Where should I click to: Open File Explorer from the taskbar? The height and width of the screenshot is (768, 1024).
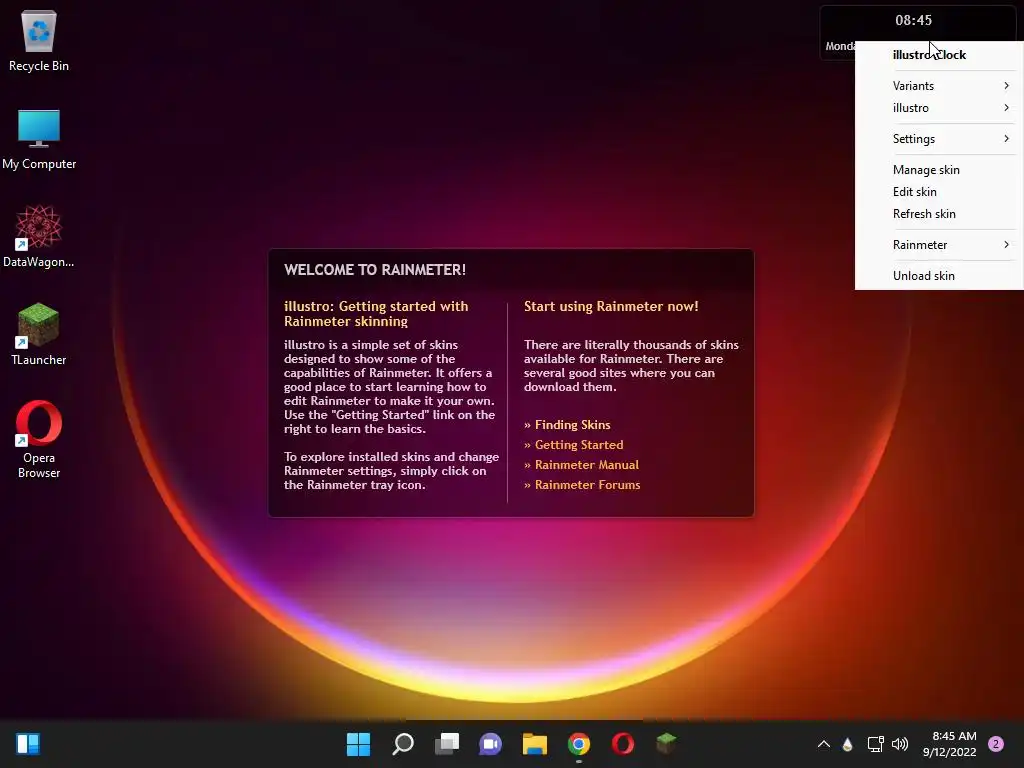534,744
